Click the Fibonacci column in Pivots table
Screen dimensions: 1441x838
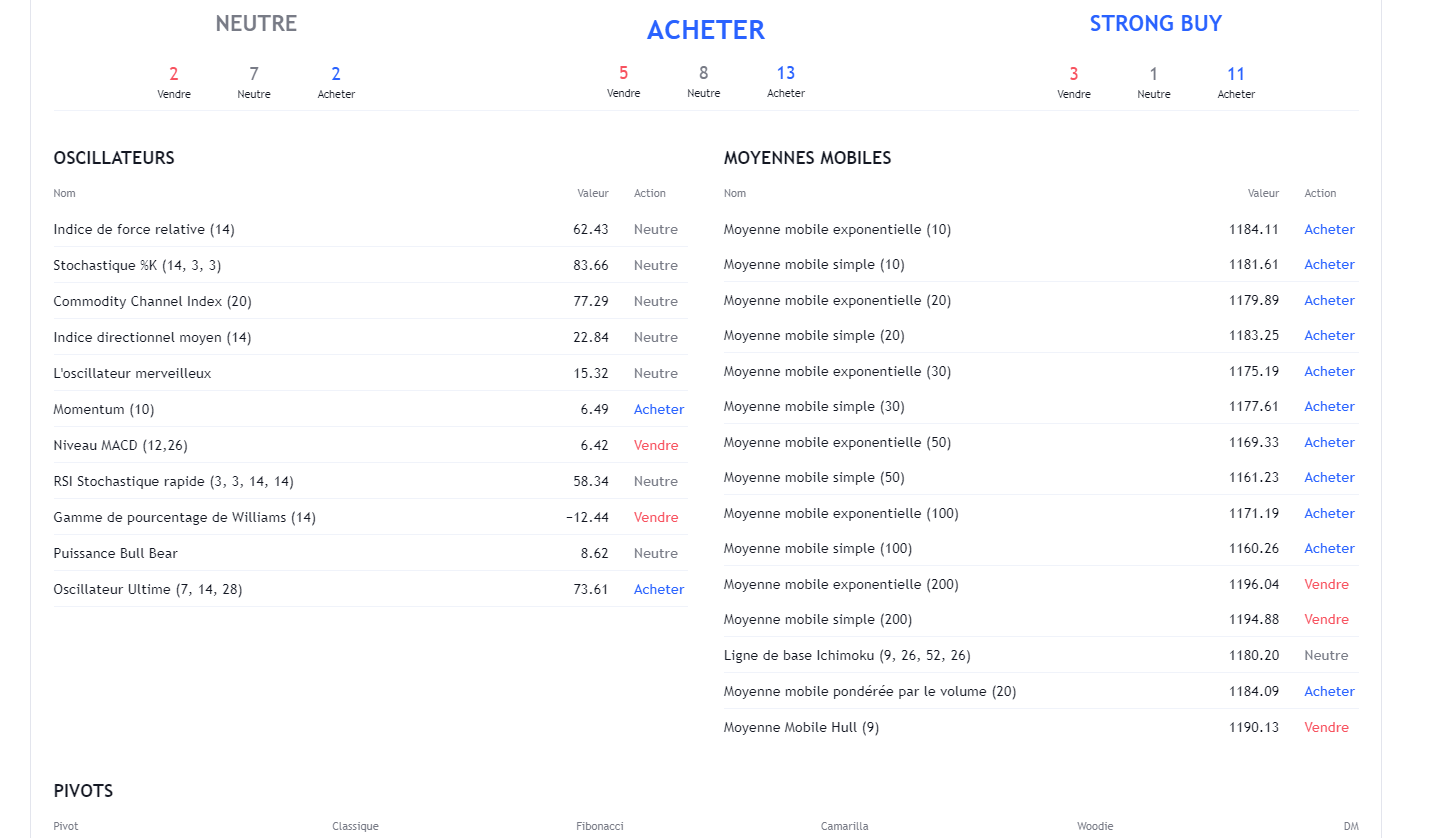pos(600,826)
